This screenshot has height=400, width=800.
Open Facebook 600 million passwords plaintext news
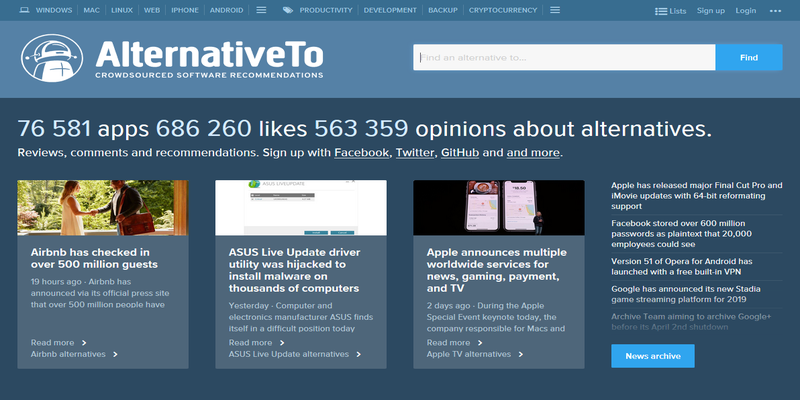coord(682,234)
